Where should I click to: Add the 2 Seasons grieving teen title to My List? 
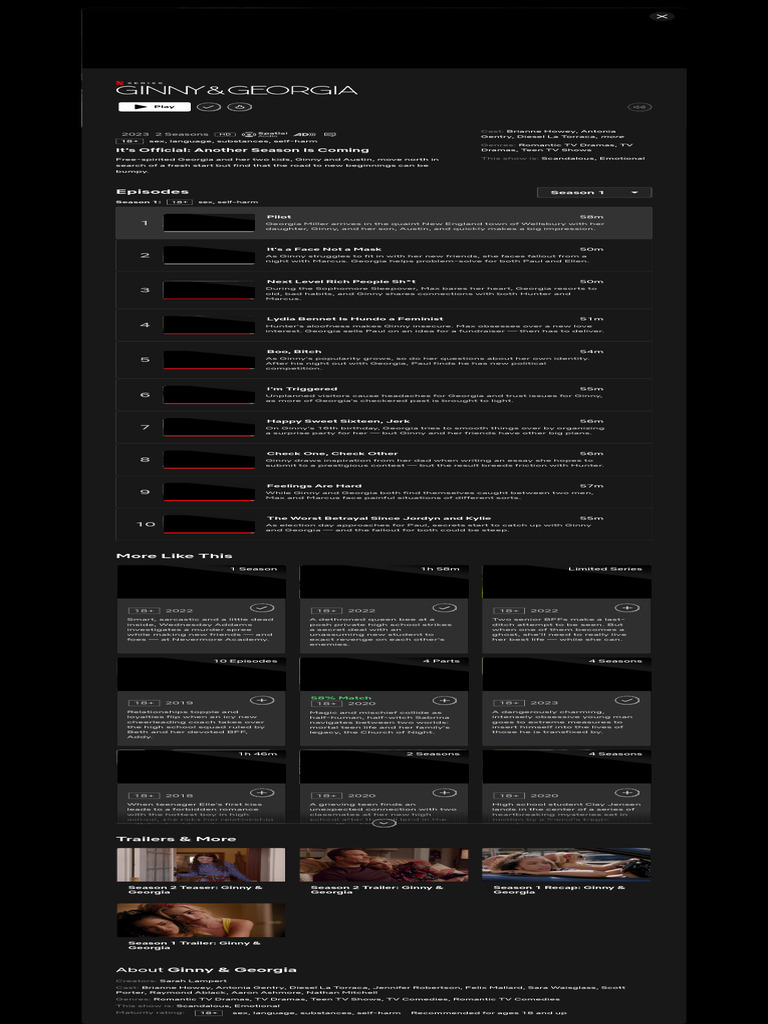pyautogui.click(x=444, y=793)
